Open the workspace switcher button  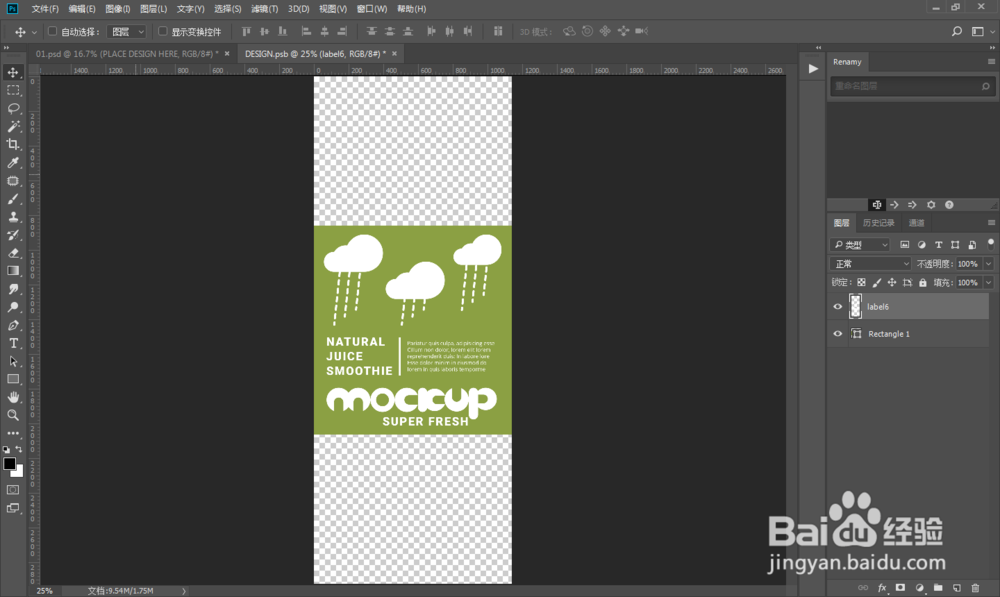978,31
